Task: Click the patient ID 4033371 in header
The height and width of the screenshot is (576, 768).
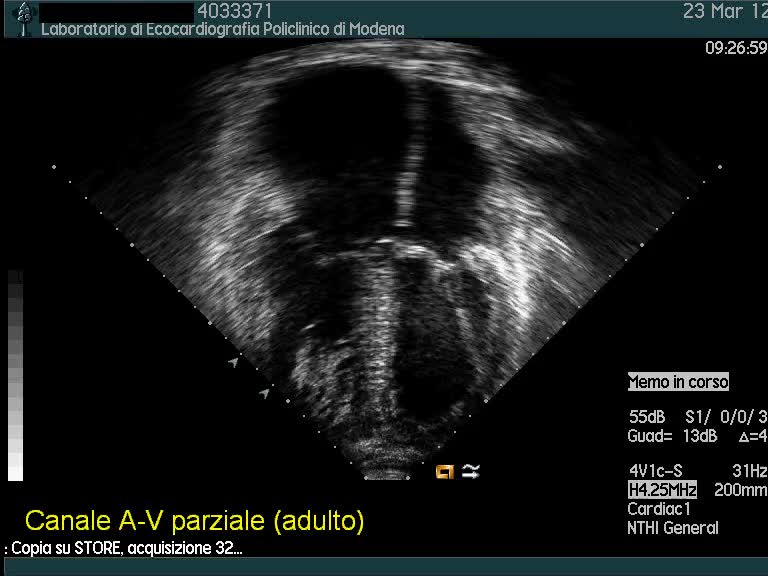Action: [x=235, y=11]
